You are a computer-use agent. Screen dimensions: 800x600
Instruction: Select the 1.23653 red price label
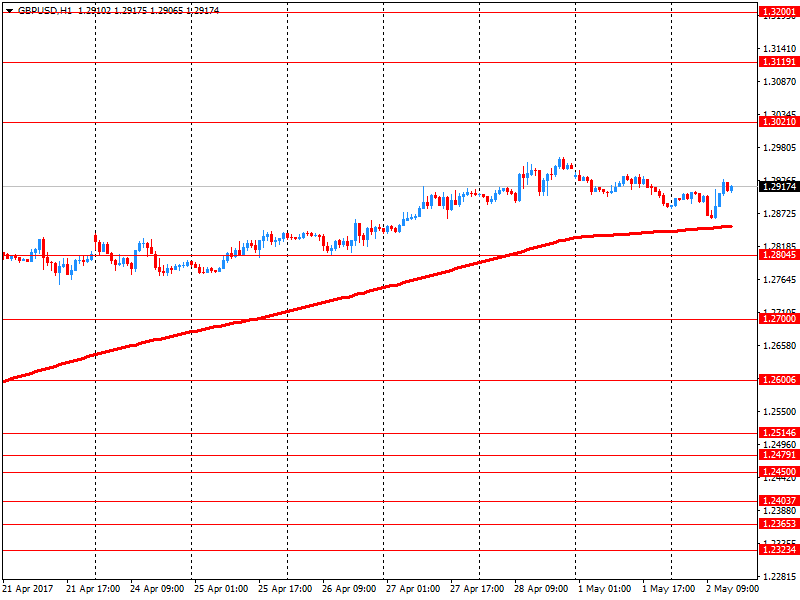point(779,524)
